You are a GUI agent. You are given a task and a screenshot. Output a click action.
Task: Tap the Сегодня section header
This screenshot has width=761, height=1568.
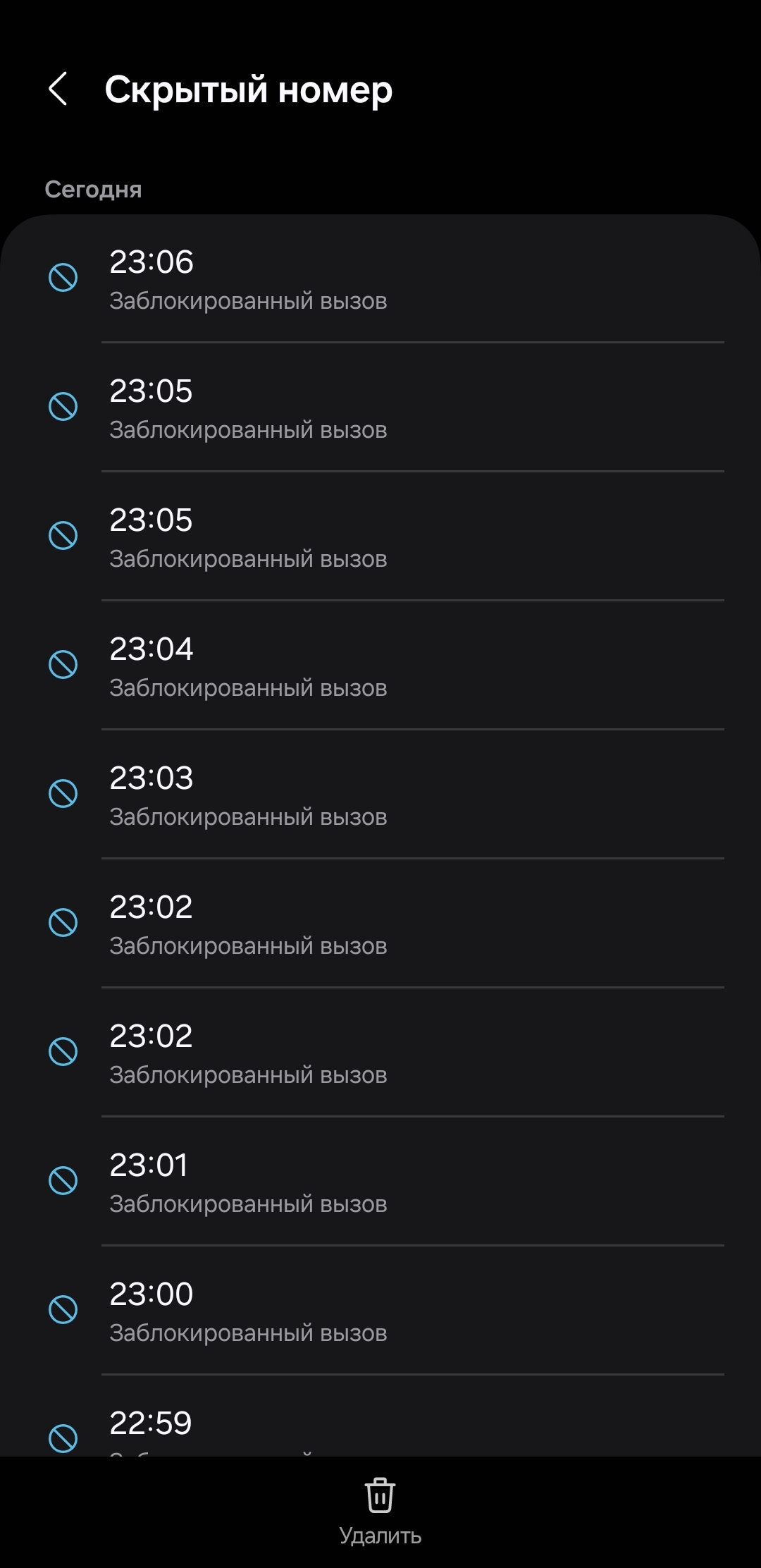93,190
